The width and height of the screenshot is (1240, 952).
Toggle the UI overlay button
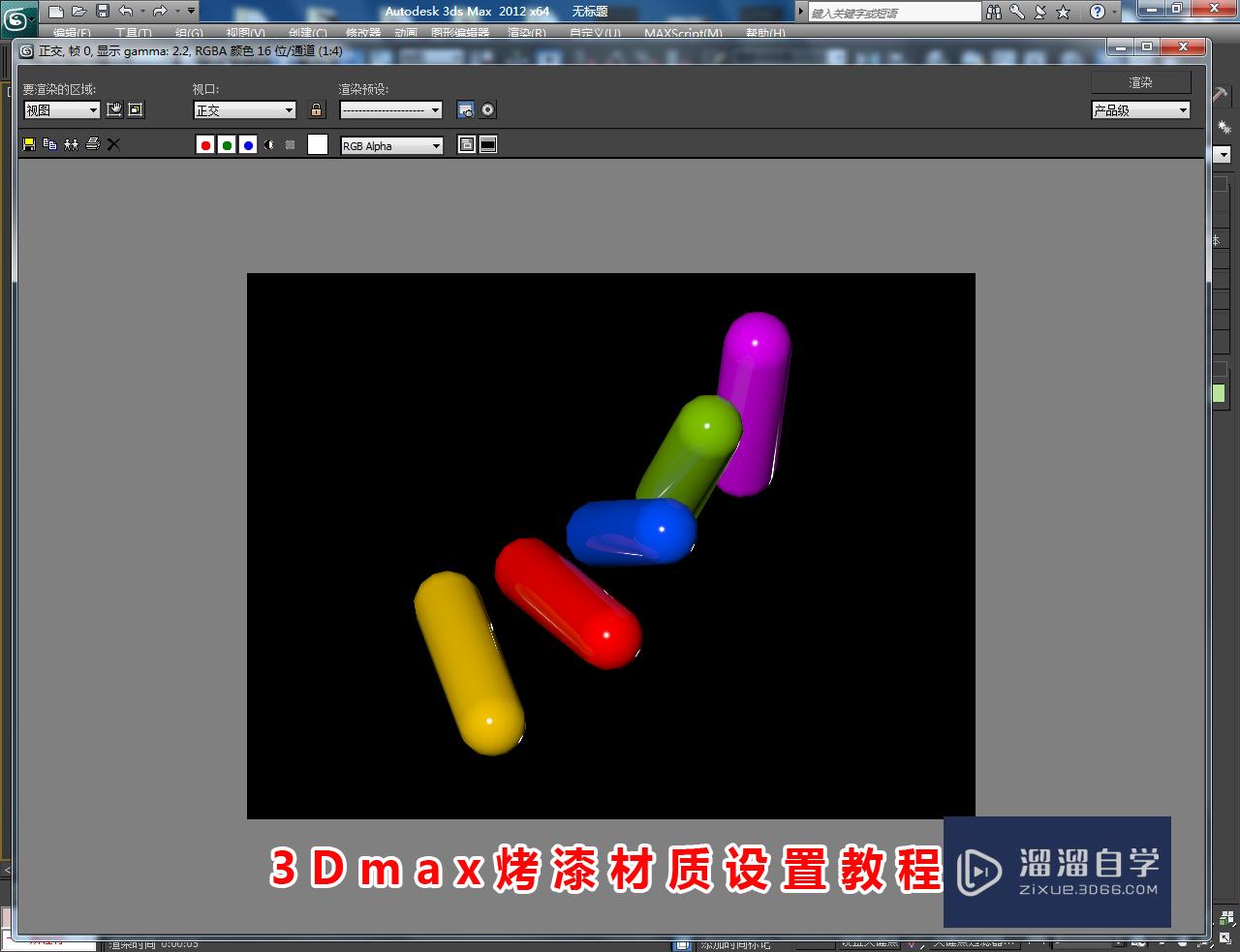[466, 144]
